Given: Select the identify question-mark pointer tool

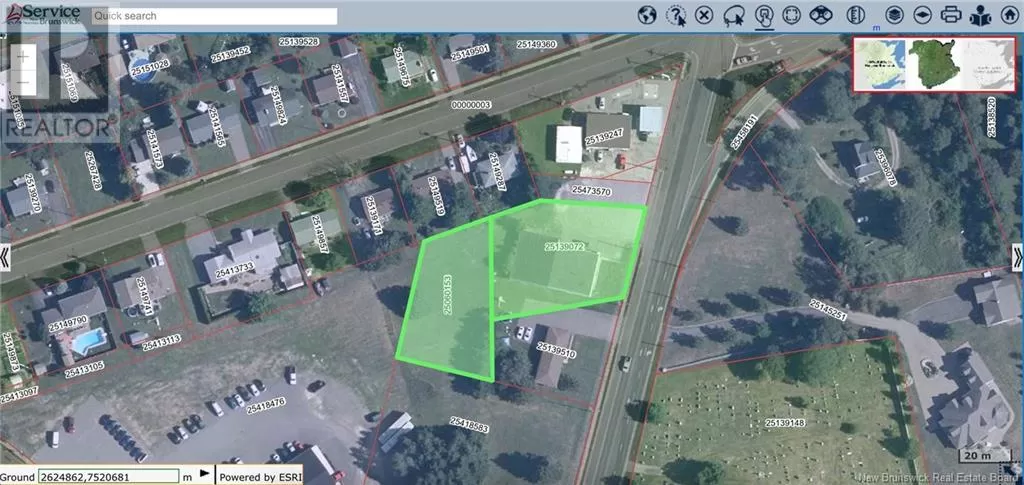Looking at the screenshot, I should click(x=676, y=15).
